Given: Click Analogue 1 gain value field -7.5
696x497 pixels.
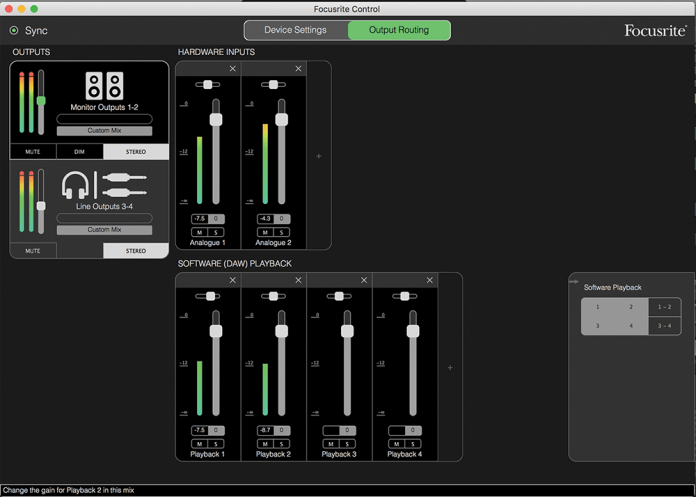Looking at the screenshot, I should (200, 219).
